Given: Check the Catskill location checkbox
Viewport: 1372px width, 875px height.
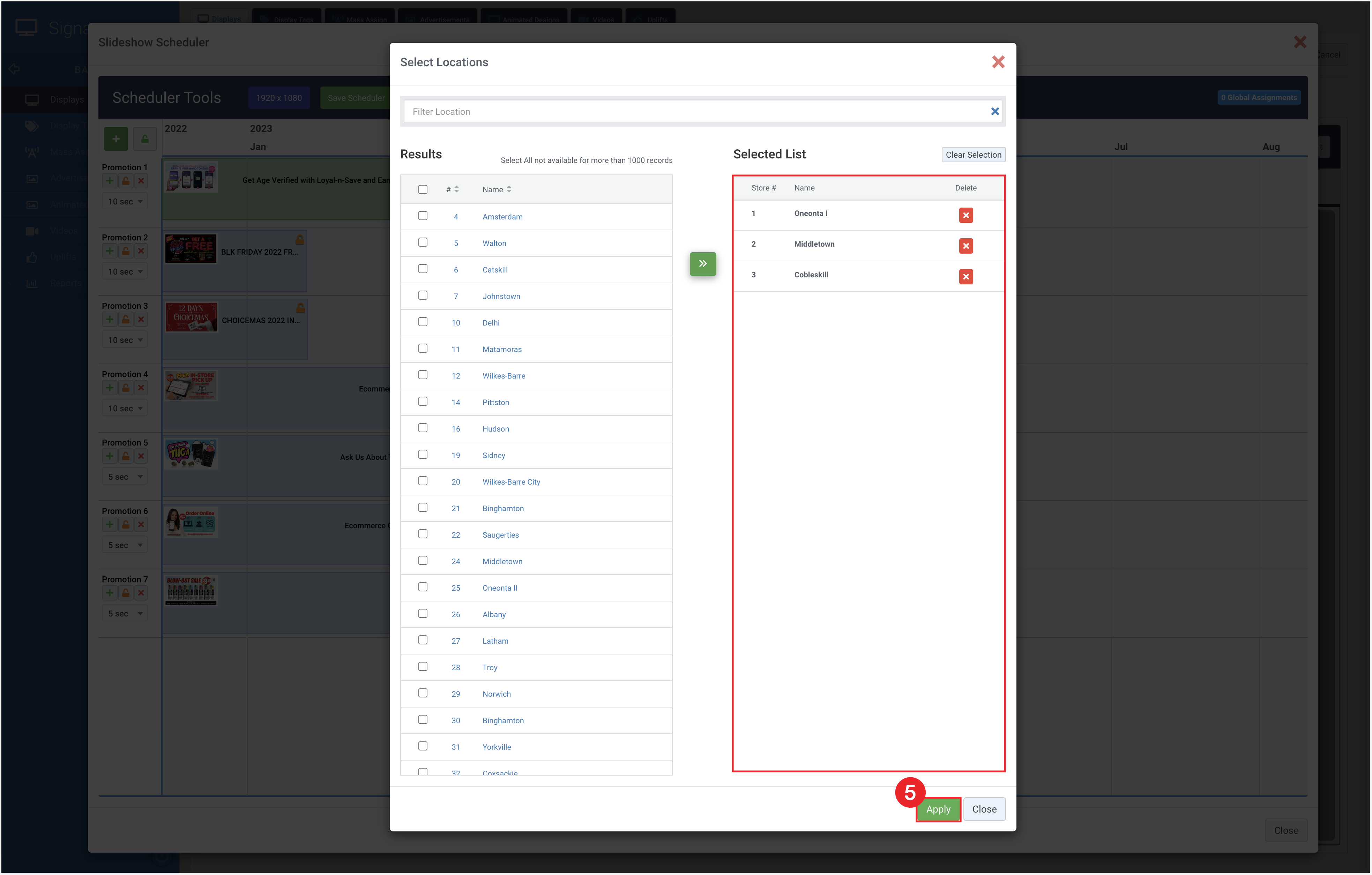Looking at the screenshot, I should point(422,269).
